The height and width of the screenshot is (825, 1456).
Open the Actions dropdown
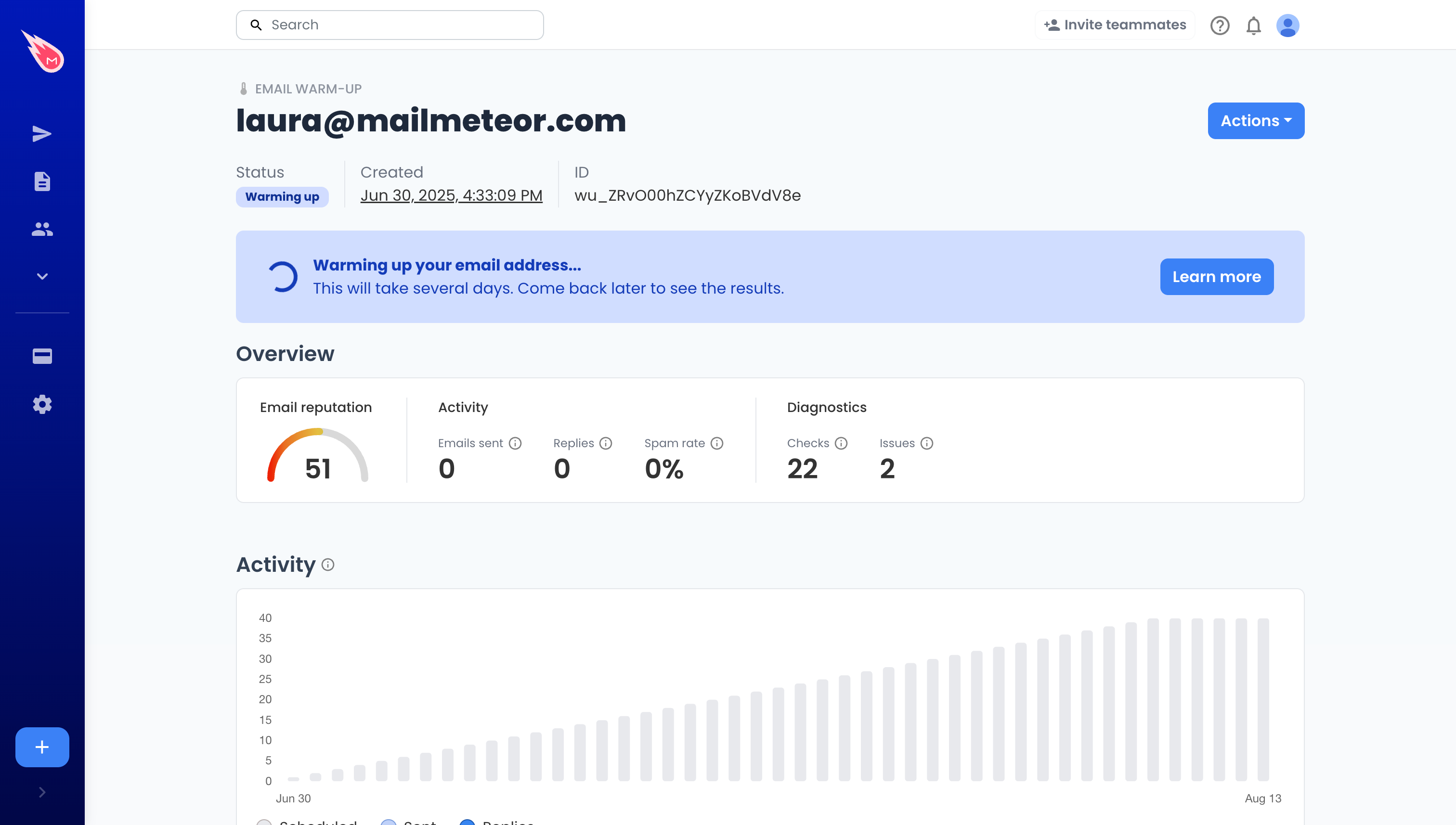click(1255, 121)
